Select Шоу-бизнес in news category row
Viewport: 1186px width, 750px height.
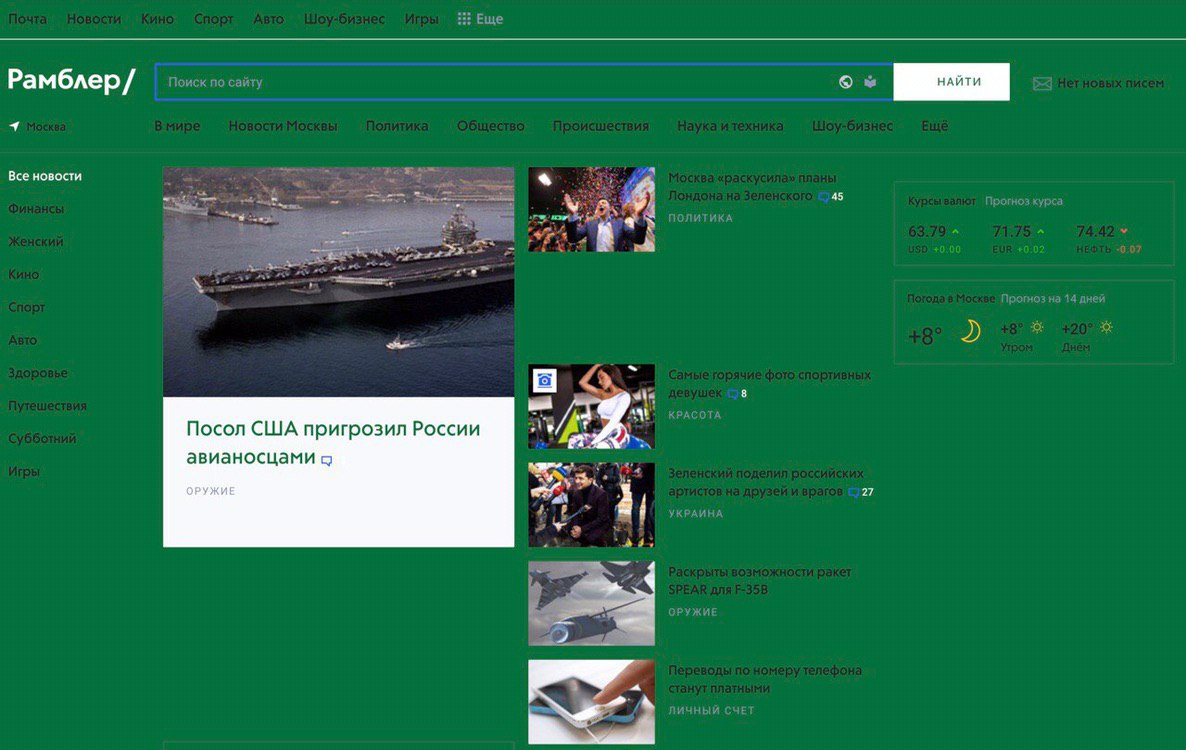(852, 126)
